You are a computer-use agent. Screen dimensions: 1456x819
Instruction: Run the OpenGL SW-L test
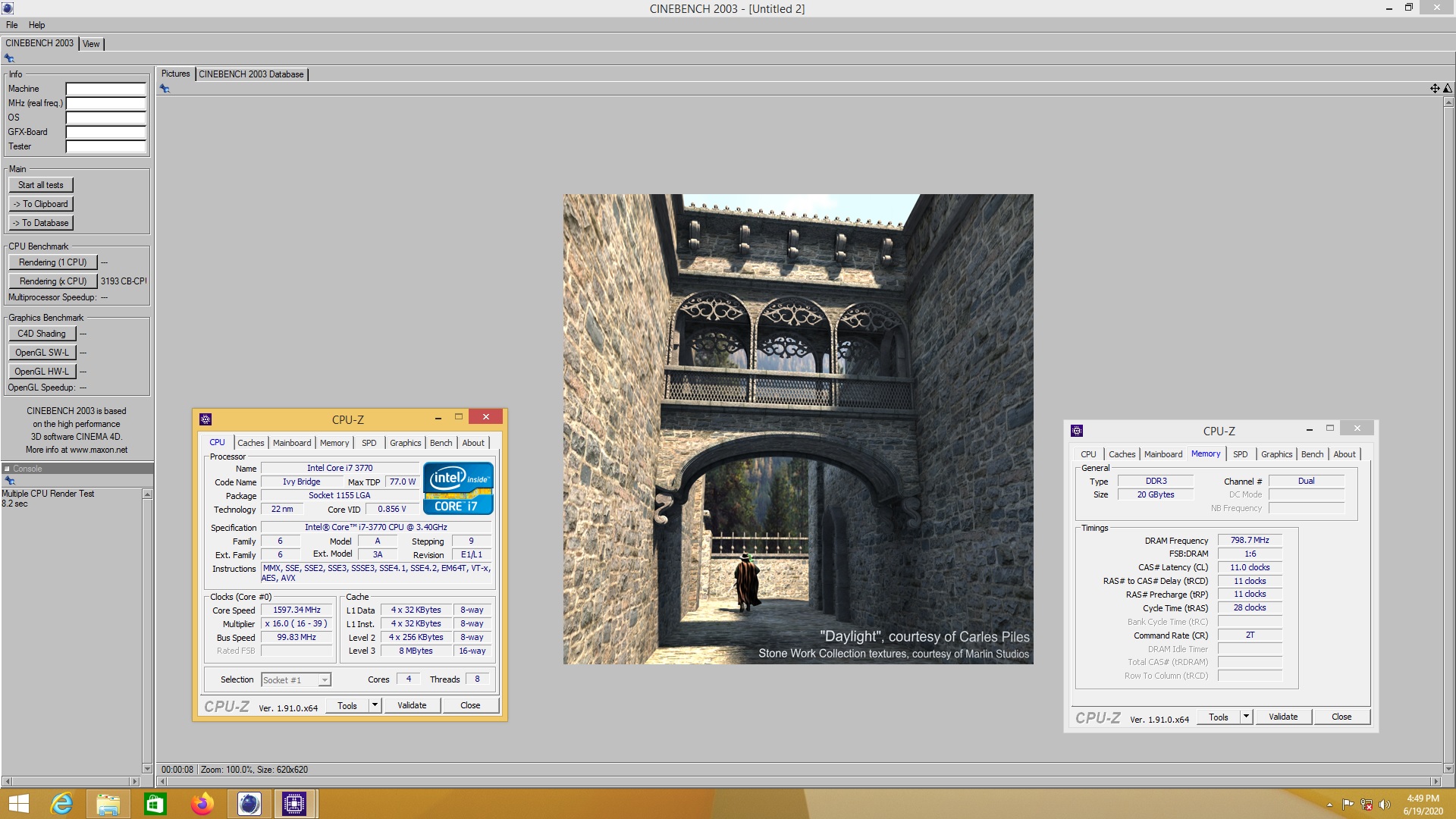42,353
